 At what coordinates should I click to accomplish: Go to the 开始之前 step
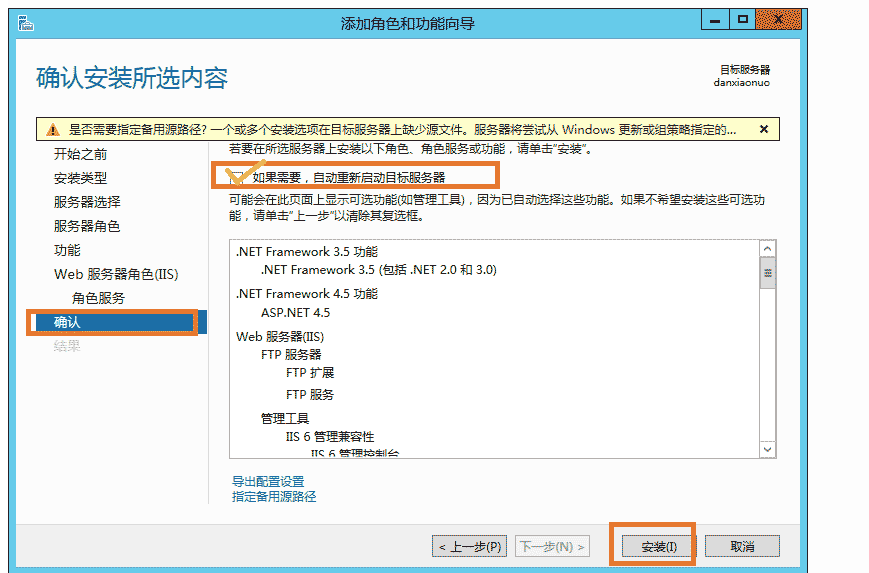pos(80,154)
